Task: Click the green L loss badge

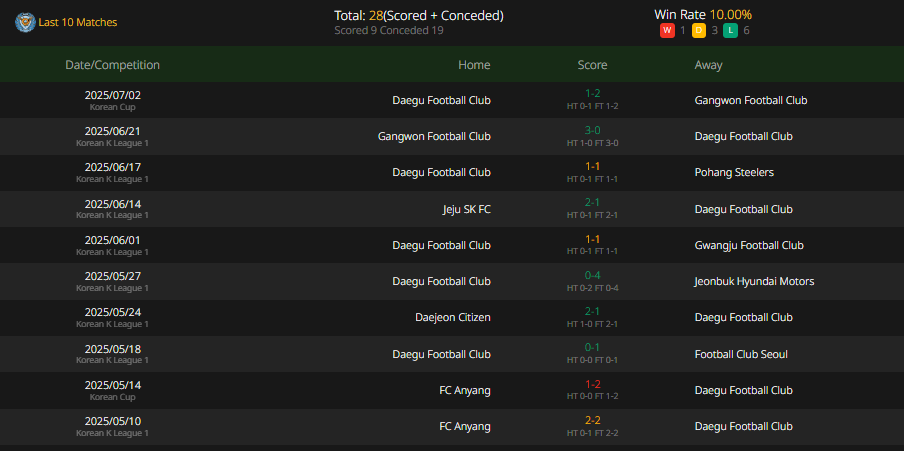Action: point(730,31)
